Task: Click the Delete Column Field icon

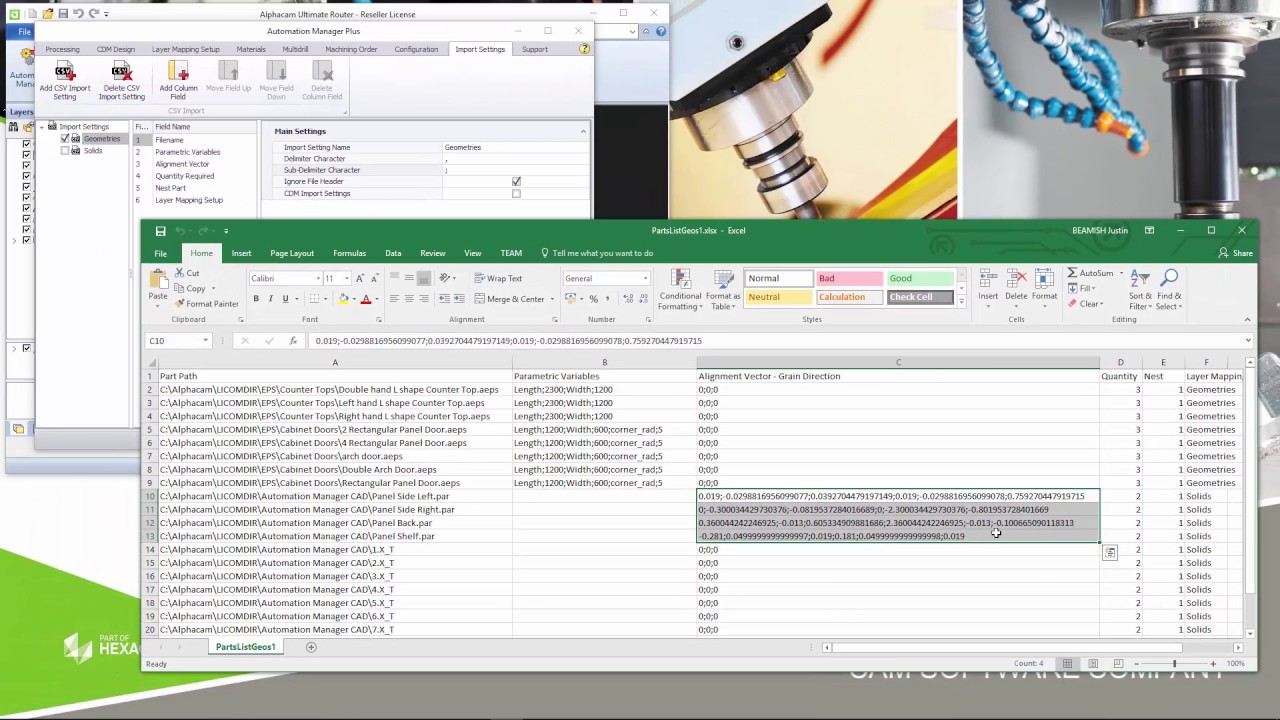Action: (322, 71)
